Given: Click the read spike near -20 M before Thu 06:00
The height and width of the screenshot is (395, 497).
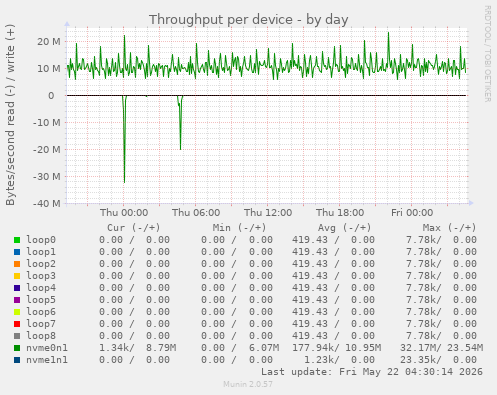Looking at the screenshot, I should (x=180, y=123).
